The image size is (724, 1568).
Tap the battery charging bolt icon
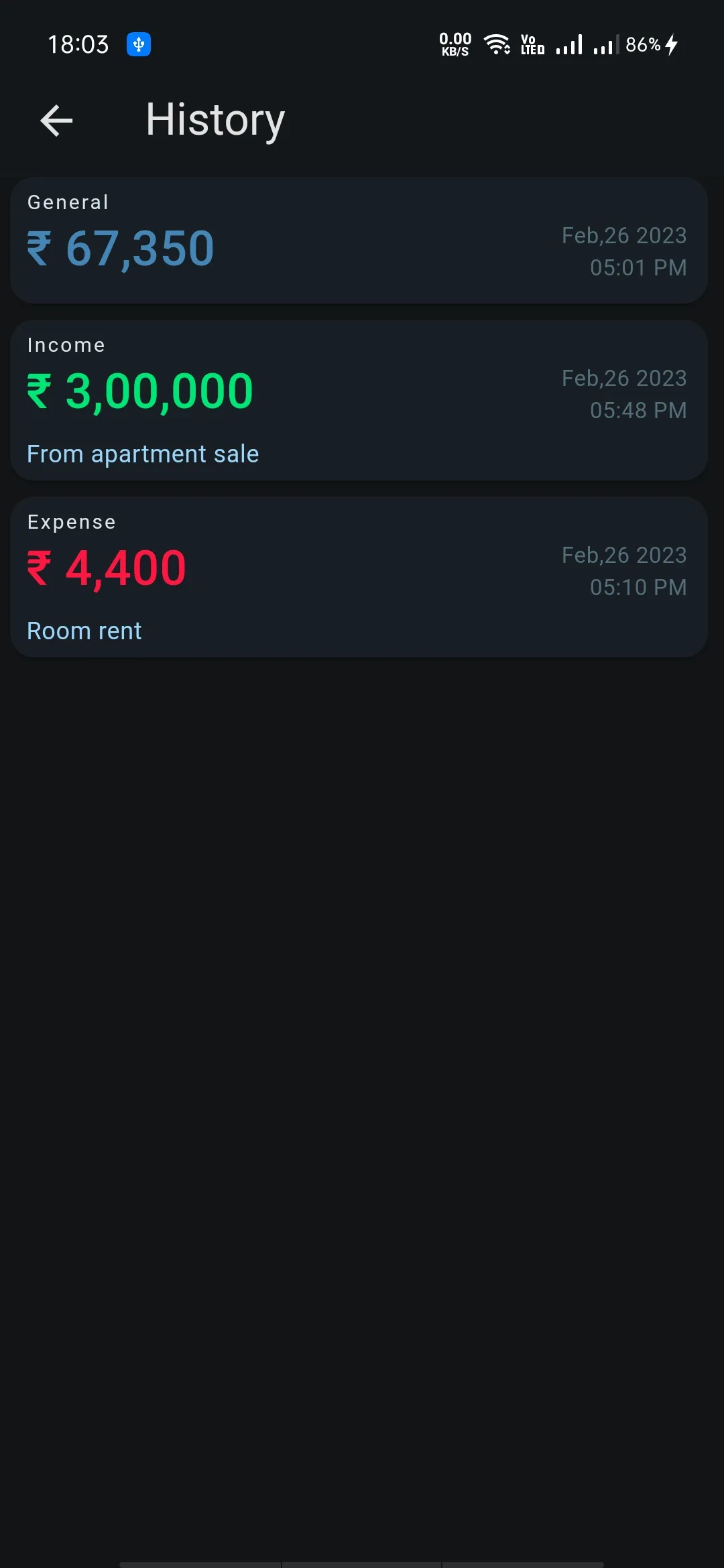[672, 45]
